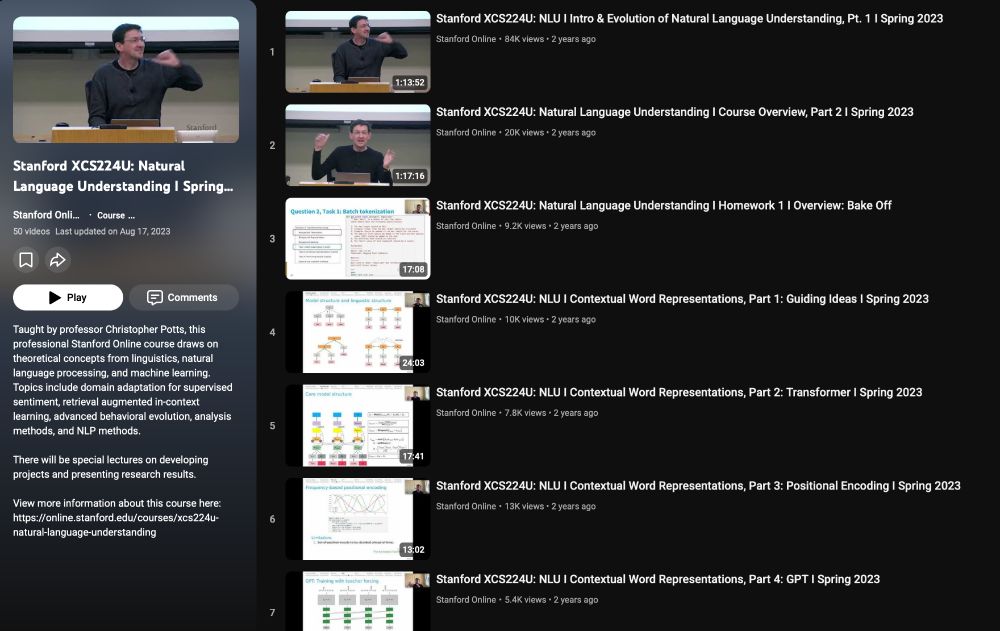
Task: Click Stanford Online under the 9.2K views video
Action: click(x=466, y=226)
